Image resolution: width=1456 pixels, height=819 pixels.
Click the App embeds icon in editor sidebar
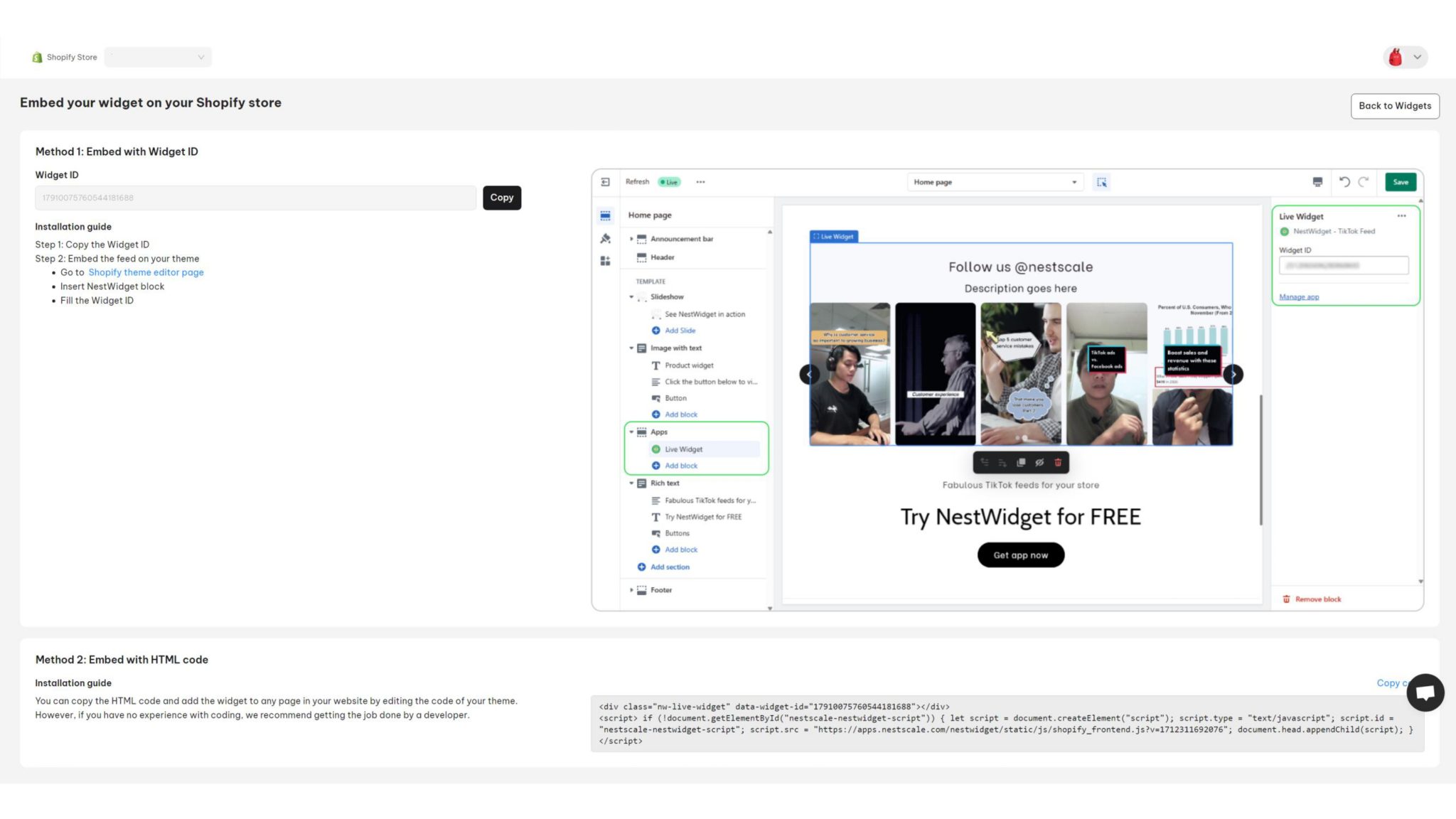[606, 260]
